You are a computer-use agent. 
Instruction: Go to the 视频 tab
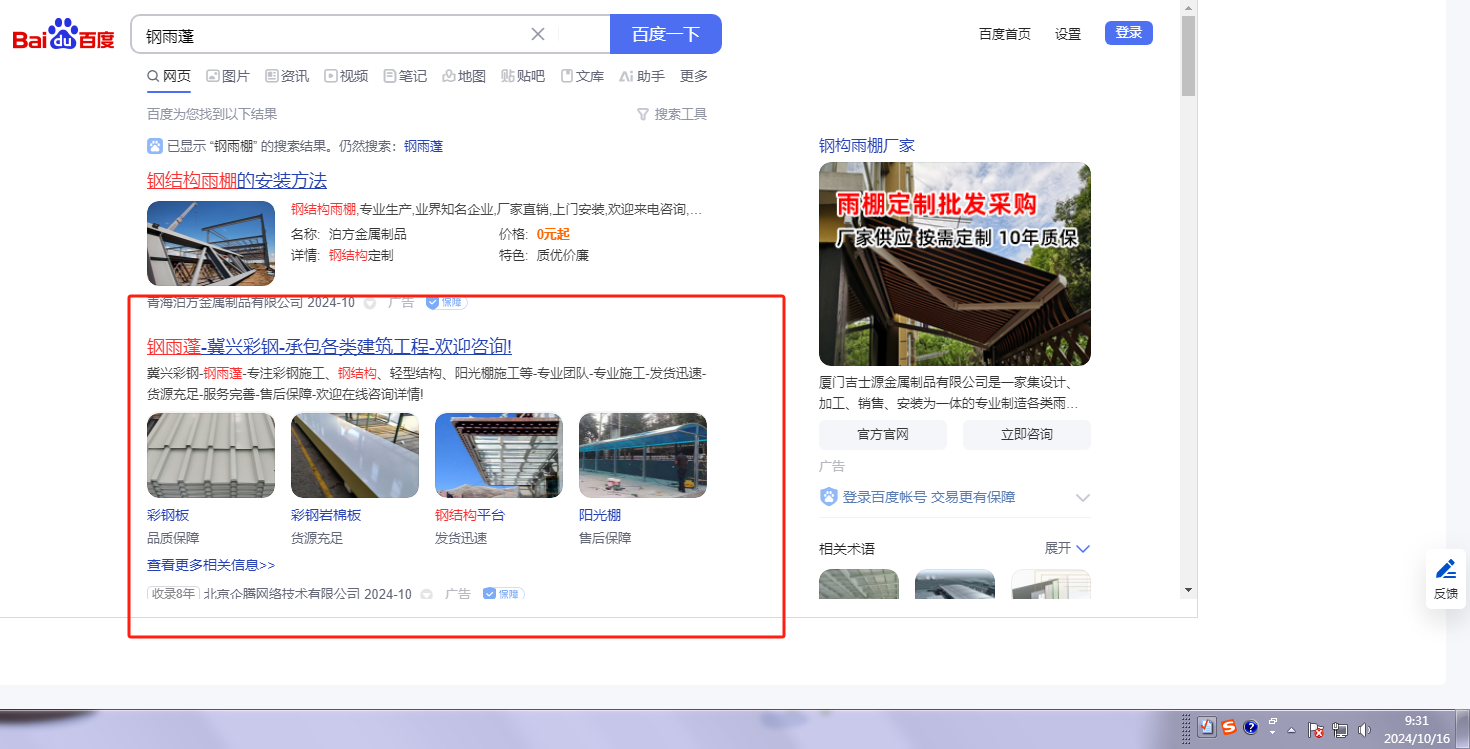click(x=346, y=76)
